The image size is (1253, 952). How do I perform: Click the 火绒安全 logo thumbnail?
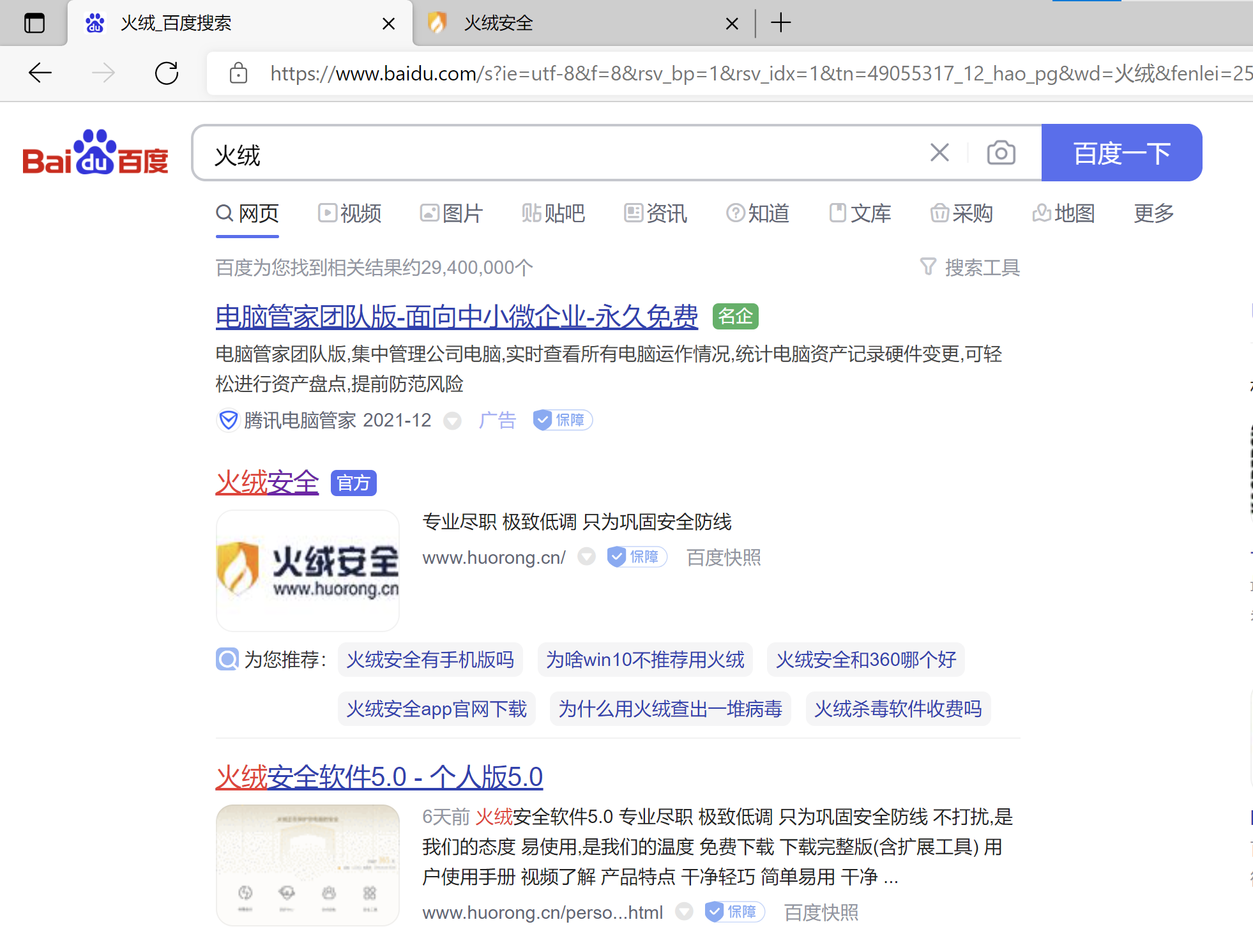(308, 570)
